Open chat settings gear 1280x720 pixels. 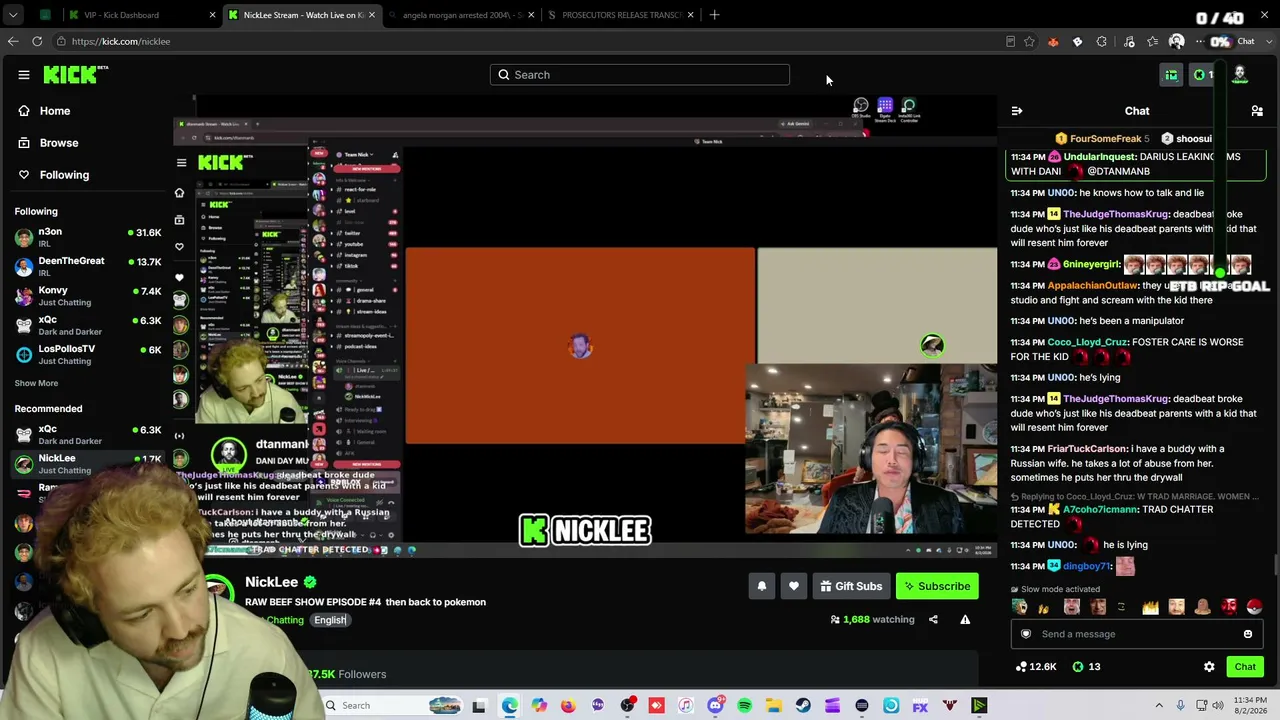1209,667
